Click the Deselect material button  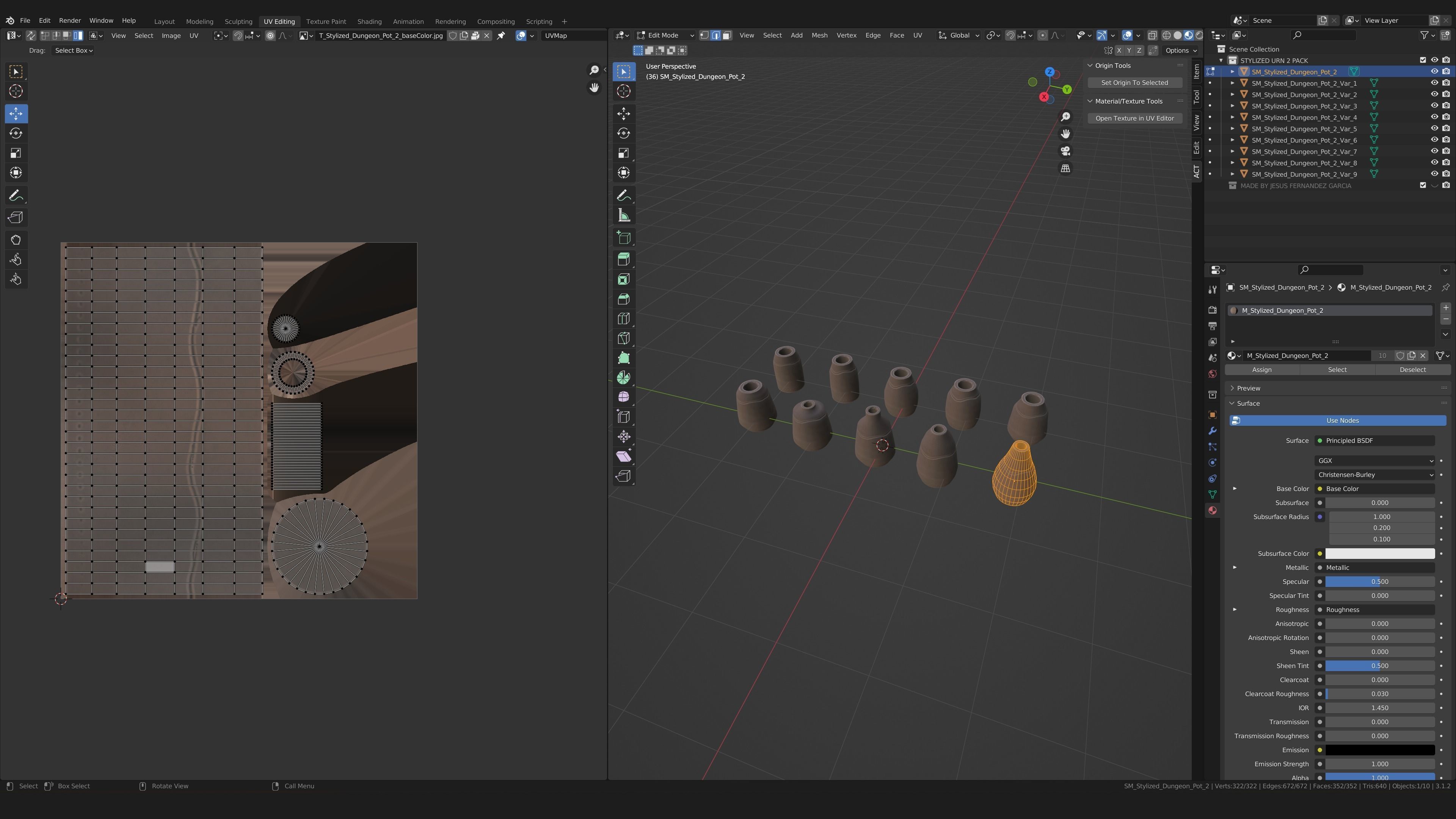tap(1412, 370)
